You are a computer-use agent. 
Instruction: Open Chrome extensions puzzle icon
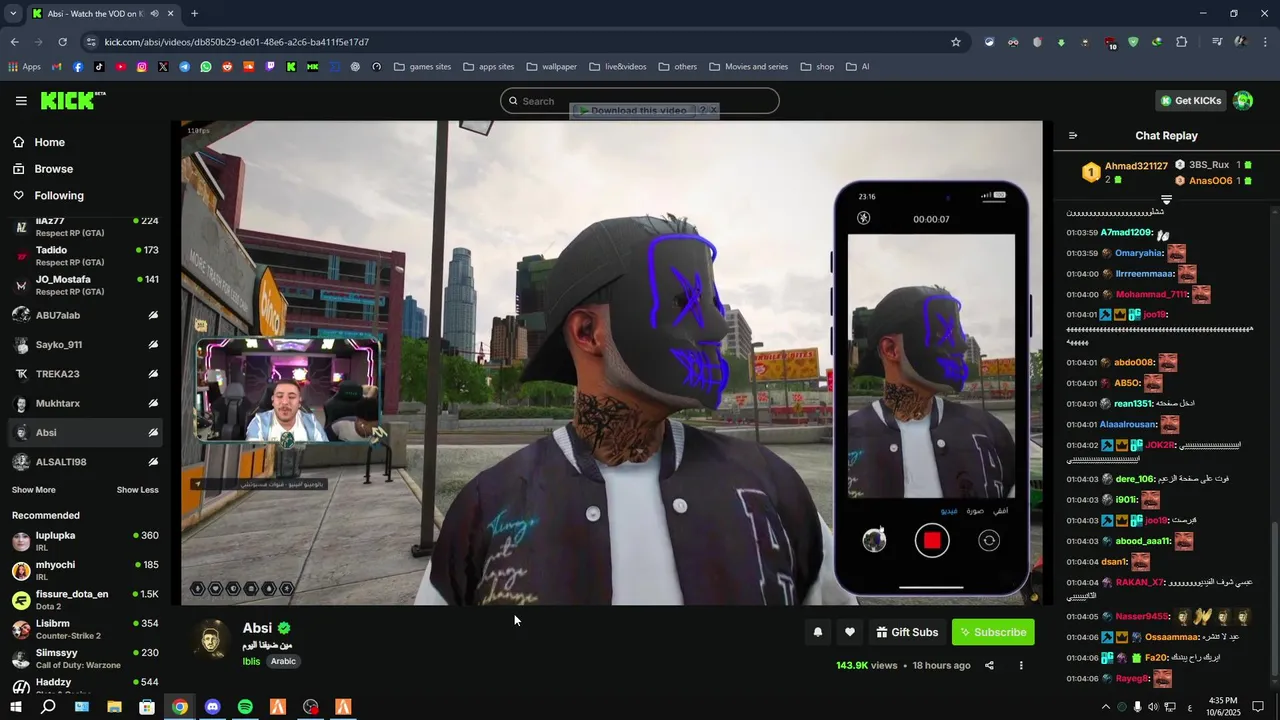point(1182,42)
